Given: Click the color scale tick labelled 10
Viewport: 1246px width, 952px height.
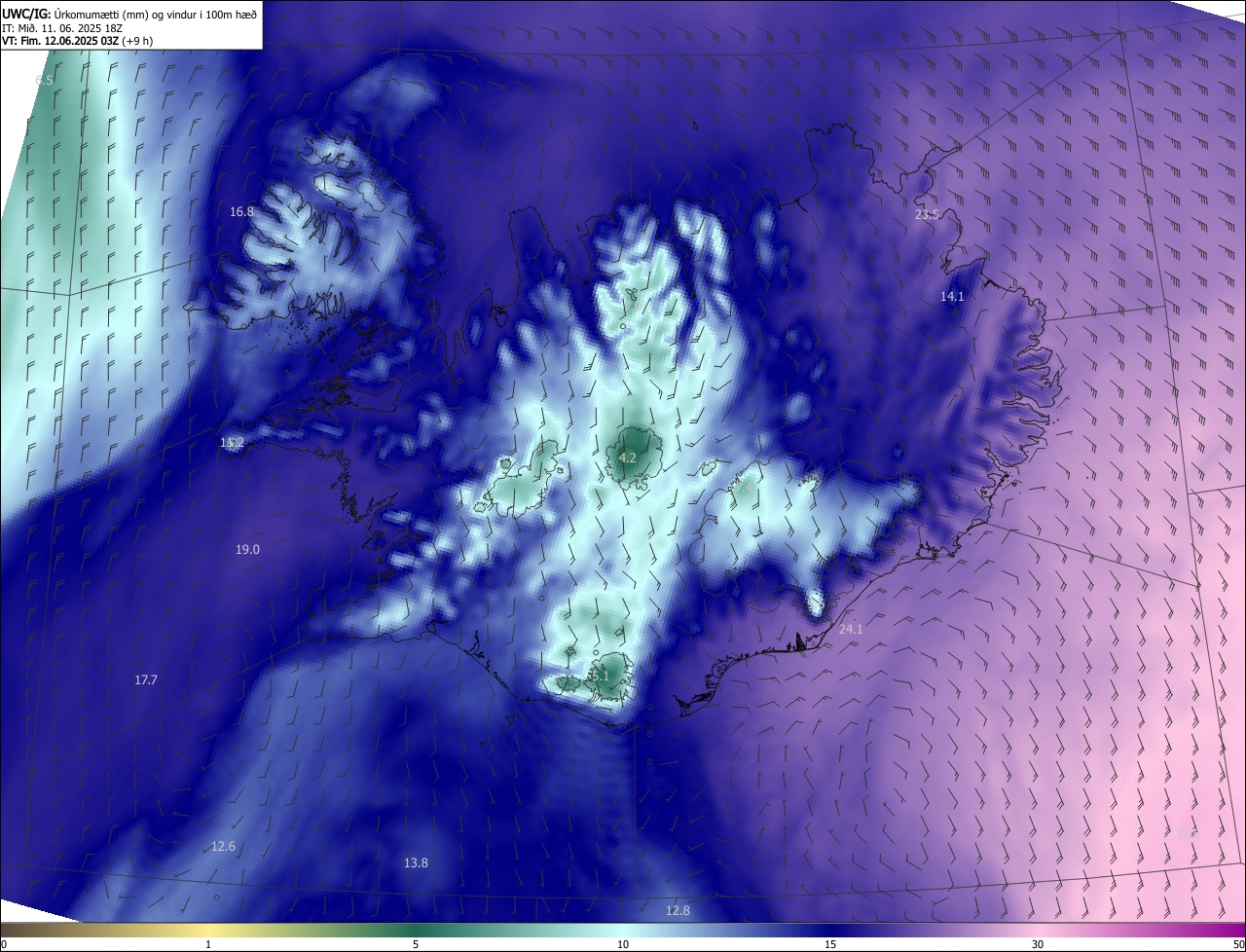Looking at the screenshot, I should 623,944.
